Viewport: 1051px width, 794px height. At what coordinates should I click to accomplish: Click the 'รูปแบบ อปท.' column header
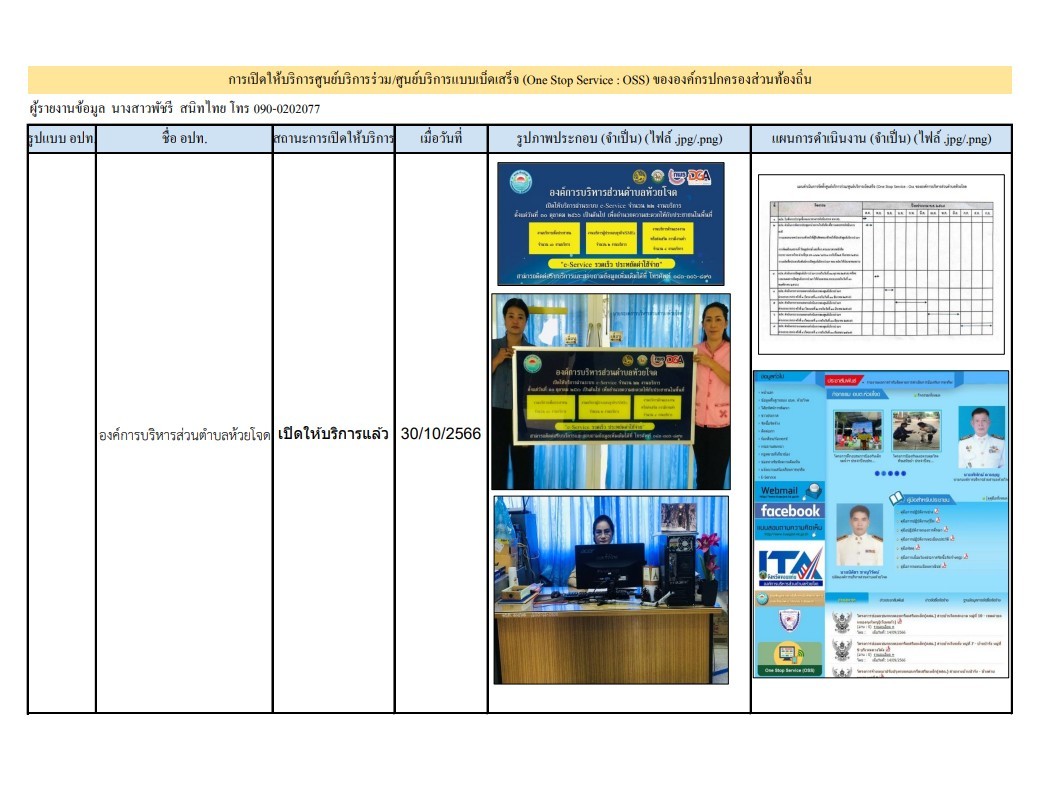click(62, 139)
